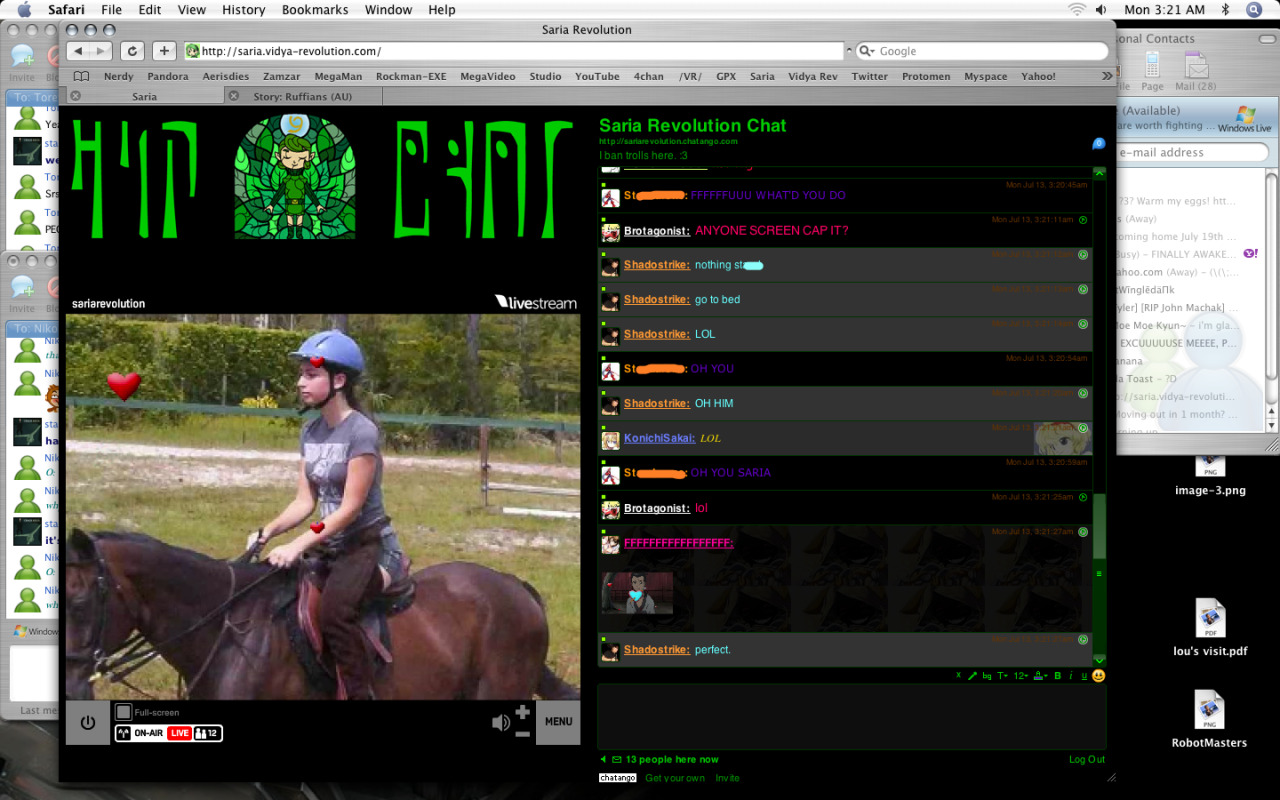1280x800 pixels.
Task: Show all bookmarks book icon
Action: click(x=82, y=76)
